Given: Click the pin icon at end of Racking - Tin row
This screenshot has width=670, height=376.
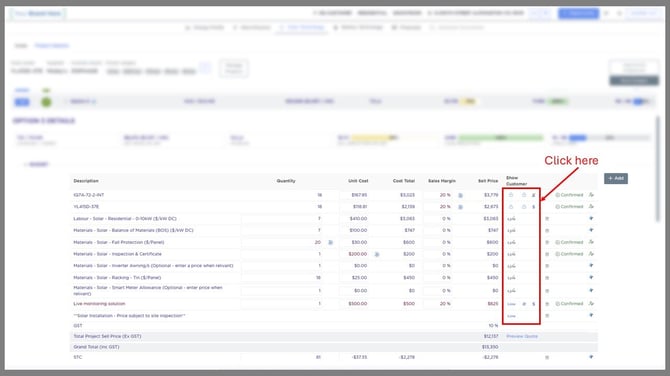Looking at the screenshot, I should [x=591, y=277].
